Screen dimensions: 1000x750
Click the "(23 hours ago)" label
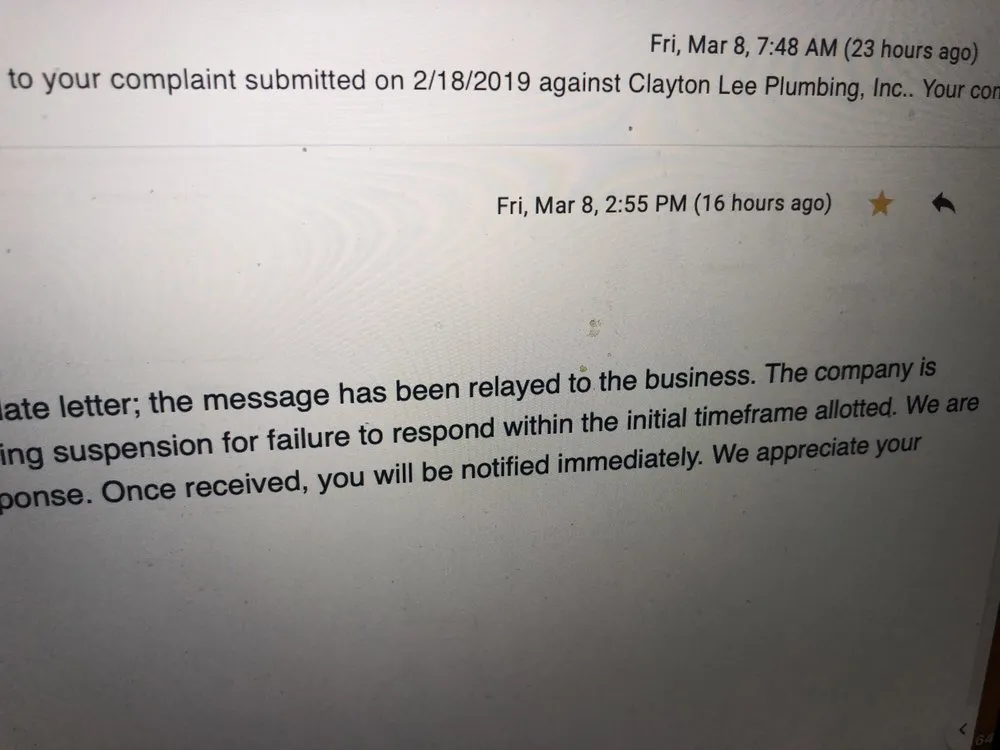[910, 48]
